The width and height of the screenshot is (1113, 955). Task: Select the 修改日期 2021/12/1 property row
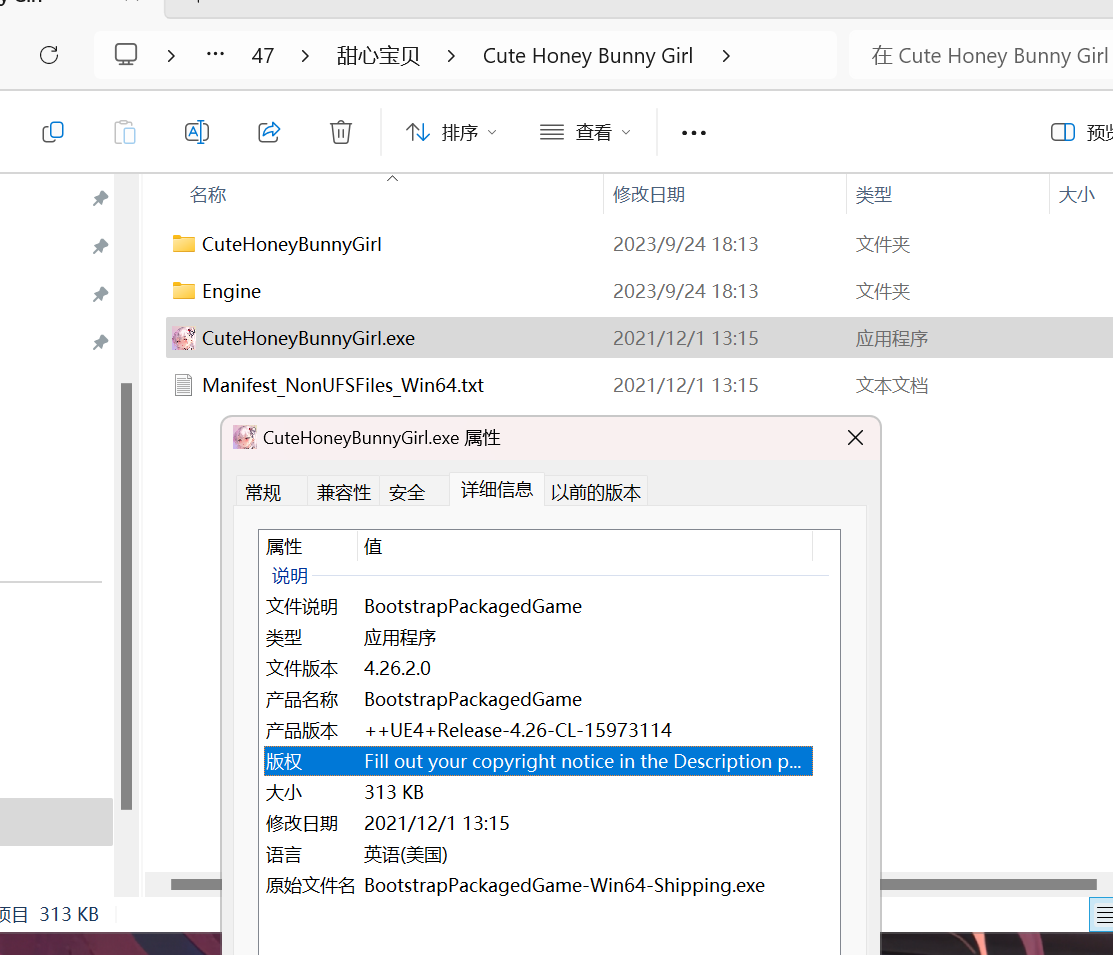pos(538,824)
